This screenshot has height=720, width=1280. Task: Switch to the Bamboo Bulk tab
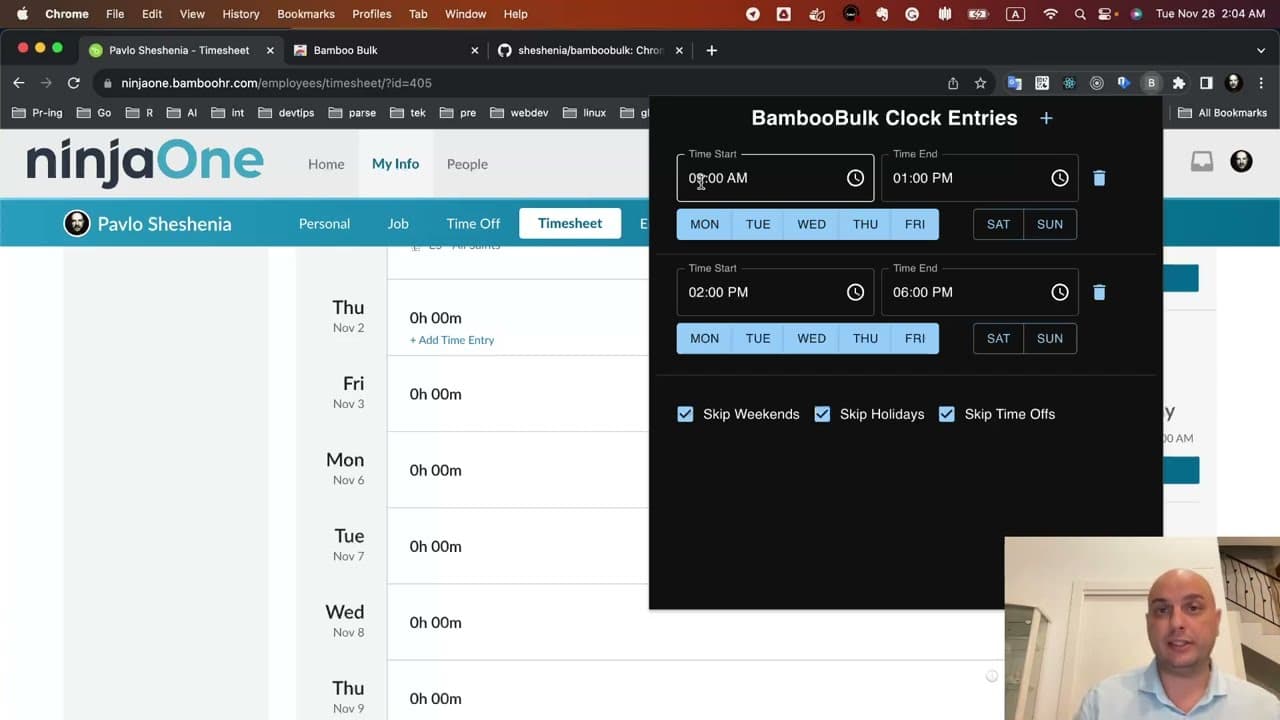[x=385, y=50]
